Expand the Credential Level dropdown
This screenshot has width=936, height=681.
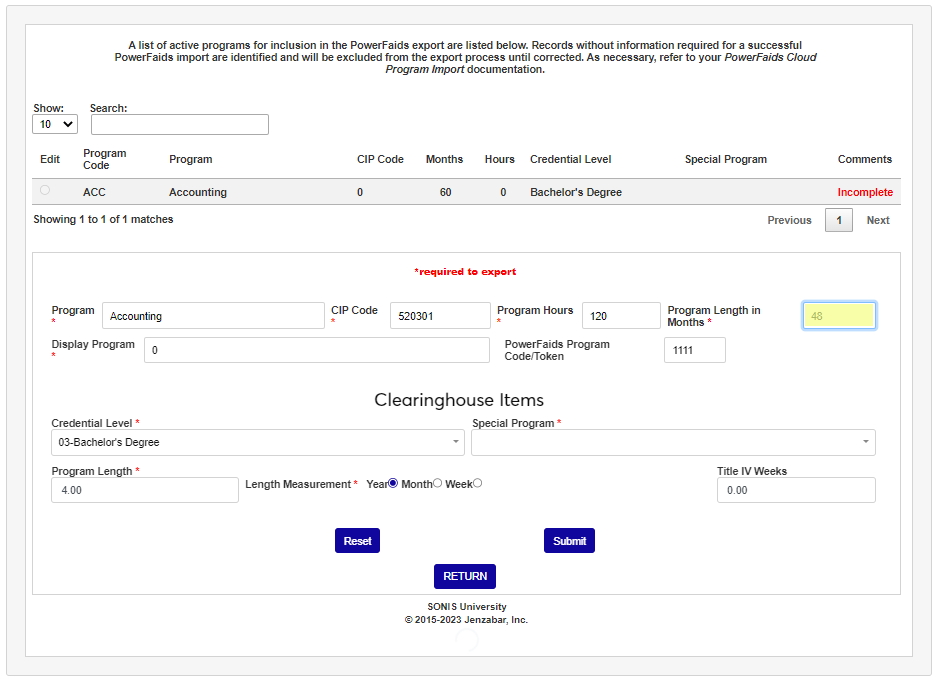tap(257, 442)
